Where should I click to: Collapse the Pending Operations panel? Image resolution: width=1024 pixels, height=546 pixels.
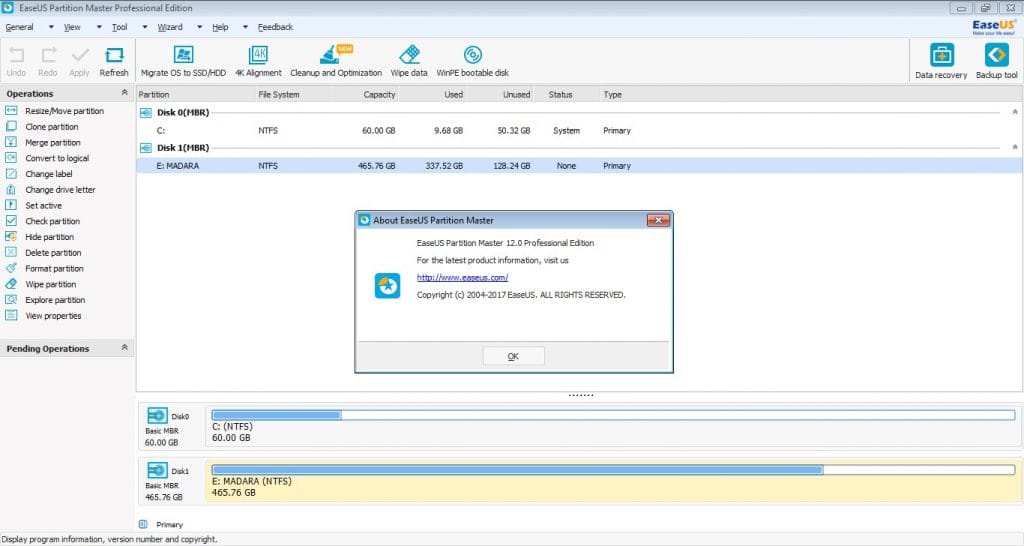coord(124,347)
